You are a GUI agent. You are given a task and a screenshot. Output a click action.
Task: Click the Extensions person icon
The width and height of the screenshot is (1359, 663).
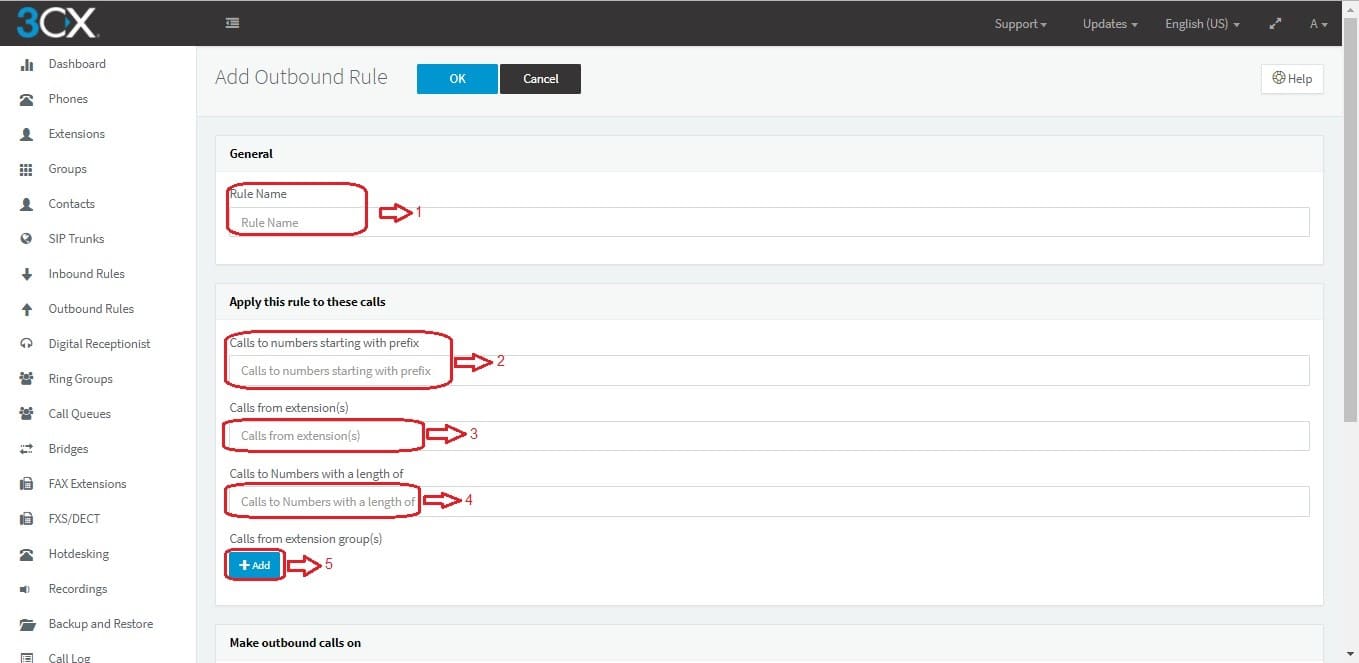pos(27,134)
